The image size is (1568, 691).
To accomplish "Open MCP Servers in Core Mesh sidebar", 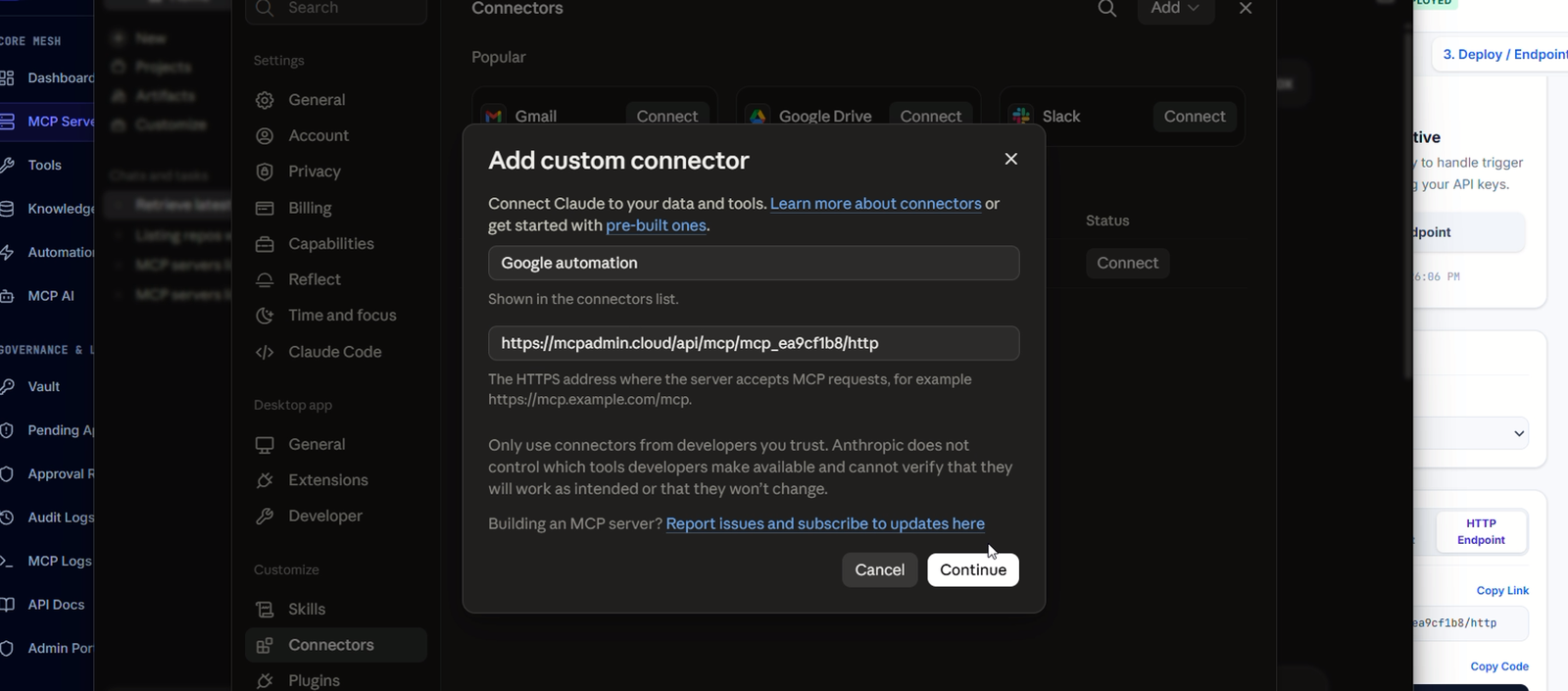I will coord(47,122).
